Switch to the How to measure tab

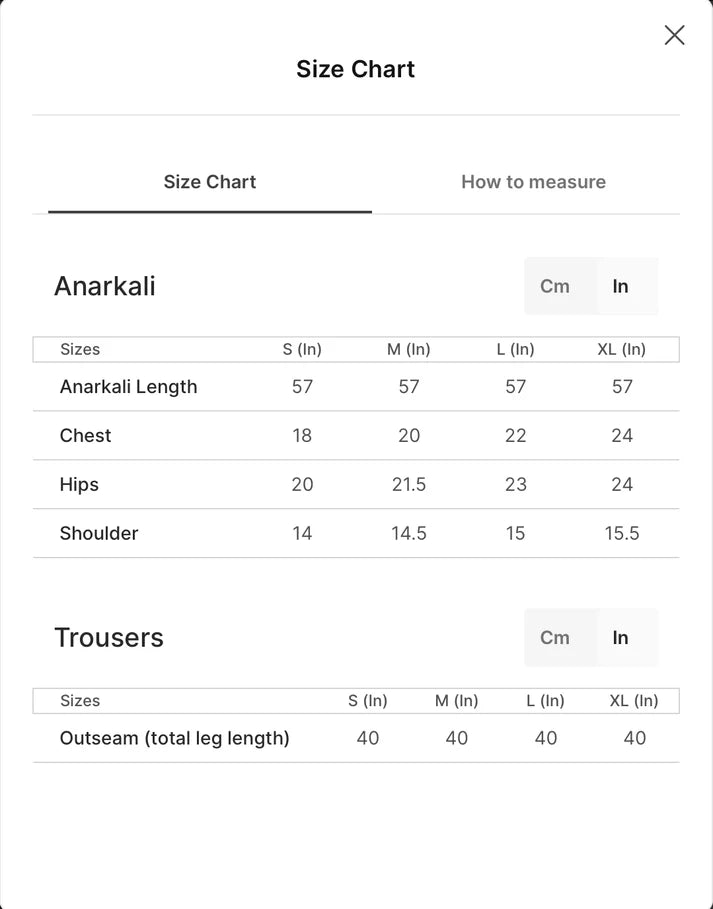[x=533, y=182]
